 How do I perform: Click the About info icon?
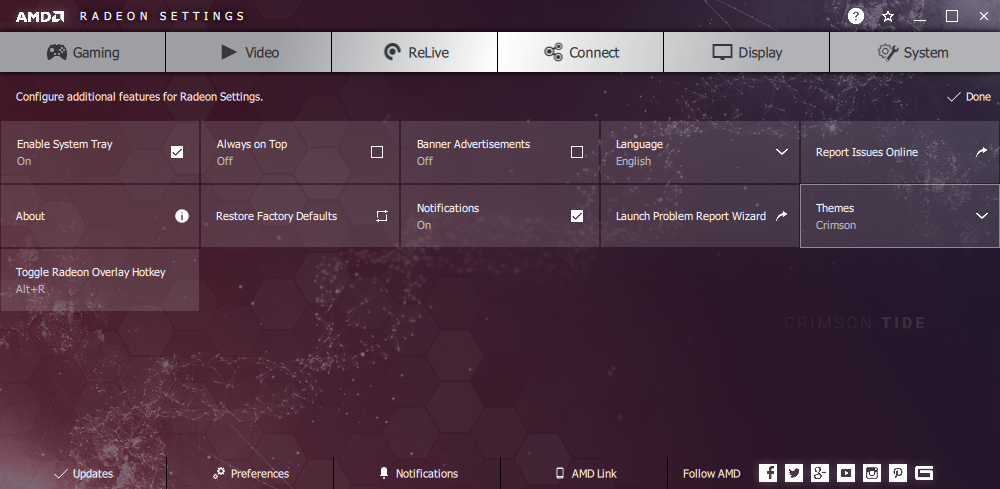pos(182,216)
